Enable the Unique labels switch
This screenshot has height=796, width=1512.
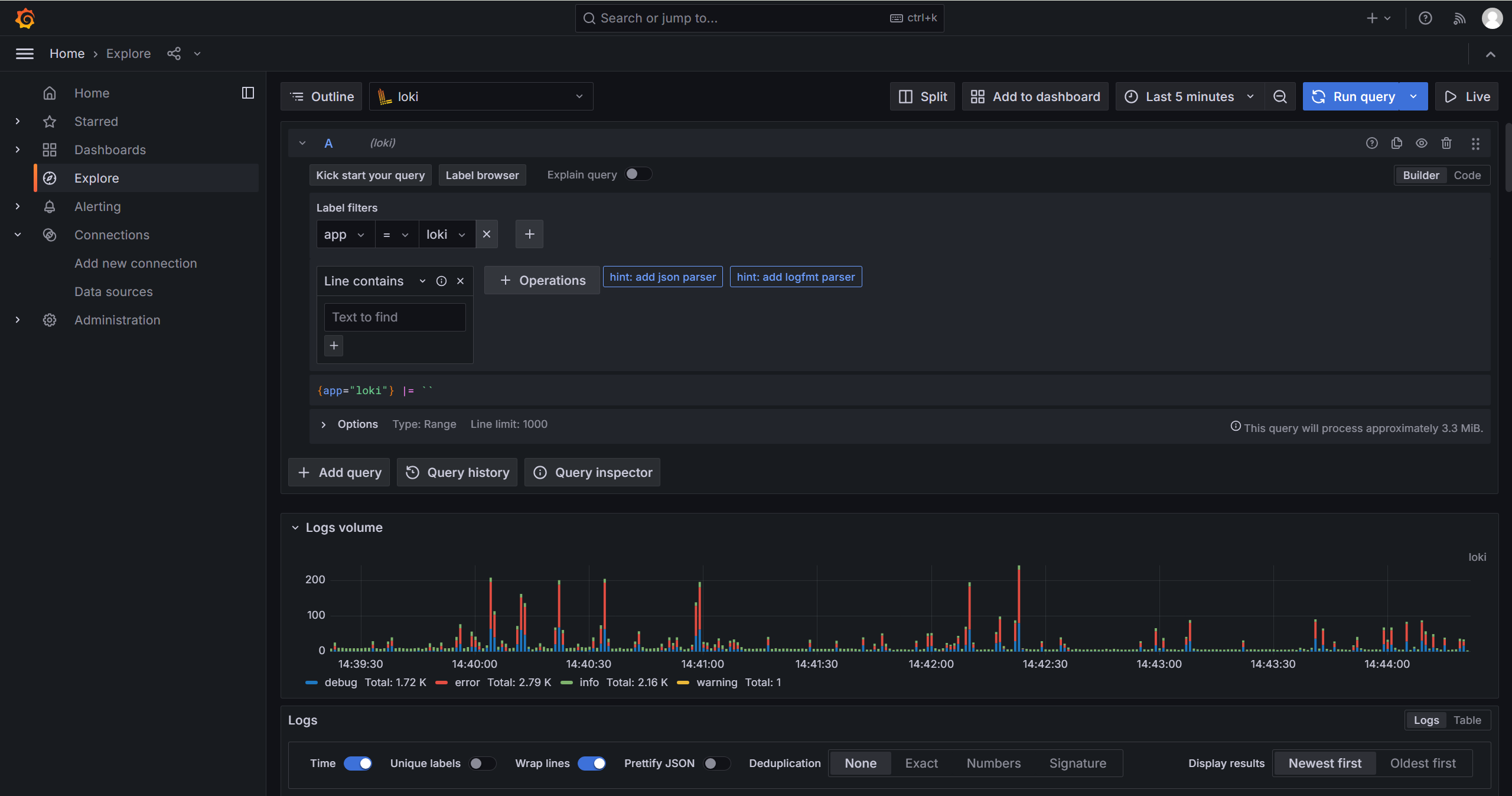pyautogui.click(x=482, y=763)
